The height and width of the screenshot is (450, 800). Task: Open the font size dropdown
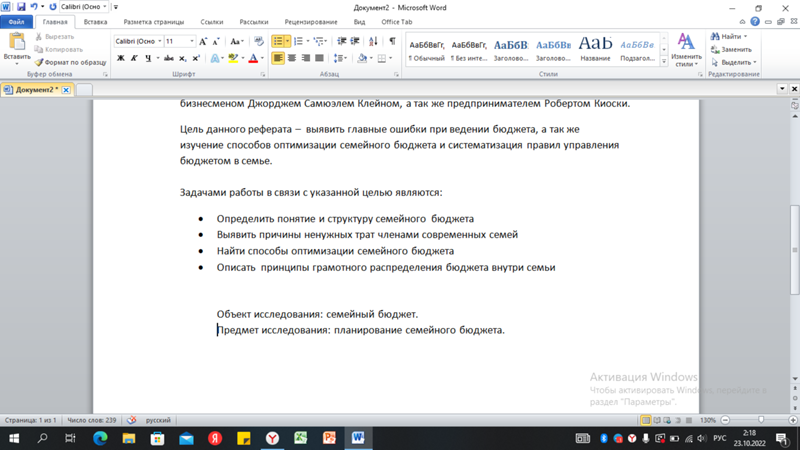[x=192, y=41]
